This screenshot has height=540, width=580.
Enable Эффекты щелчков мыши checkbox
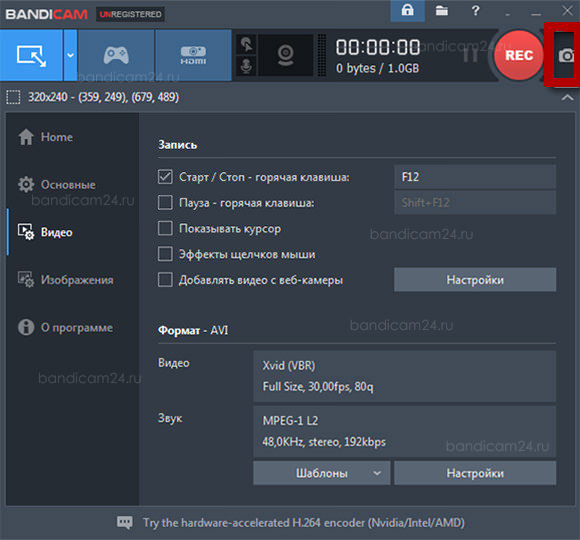[165, 254]
